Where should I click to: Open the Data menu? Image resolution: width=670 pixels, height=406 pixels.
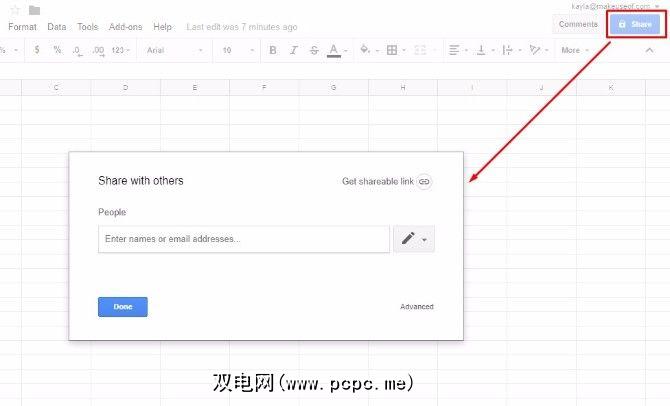(57, 27)
